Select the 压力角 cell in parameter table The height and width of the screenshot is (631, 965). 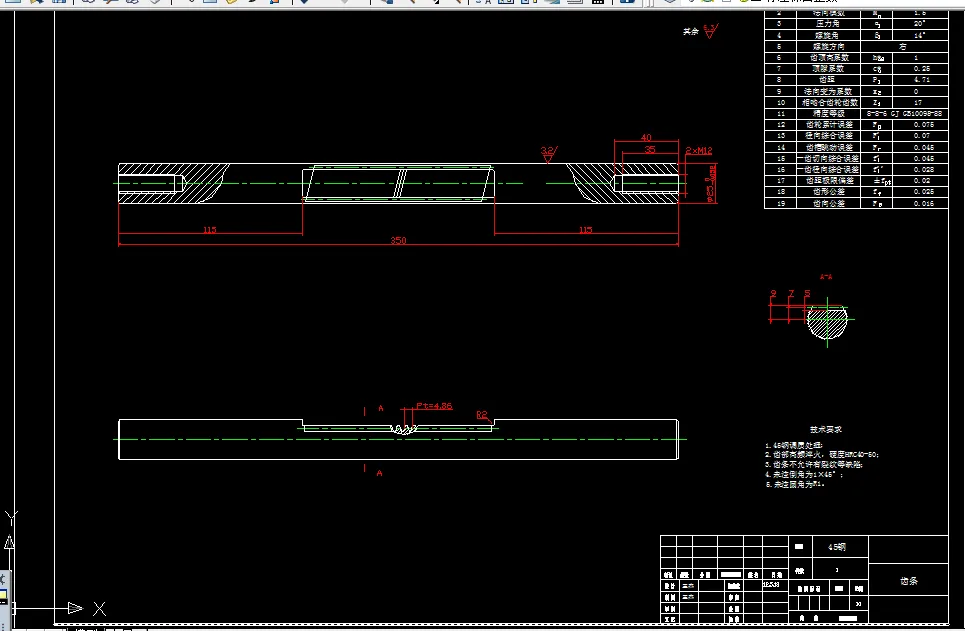828,23
